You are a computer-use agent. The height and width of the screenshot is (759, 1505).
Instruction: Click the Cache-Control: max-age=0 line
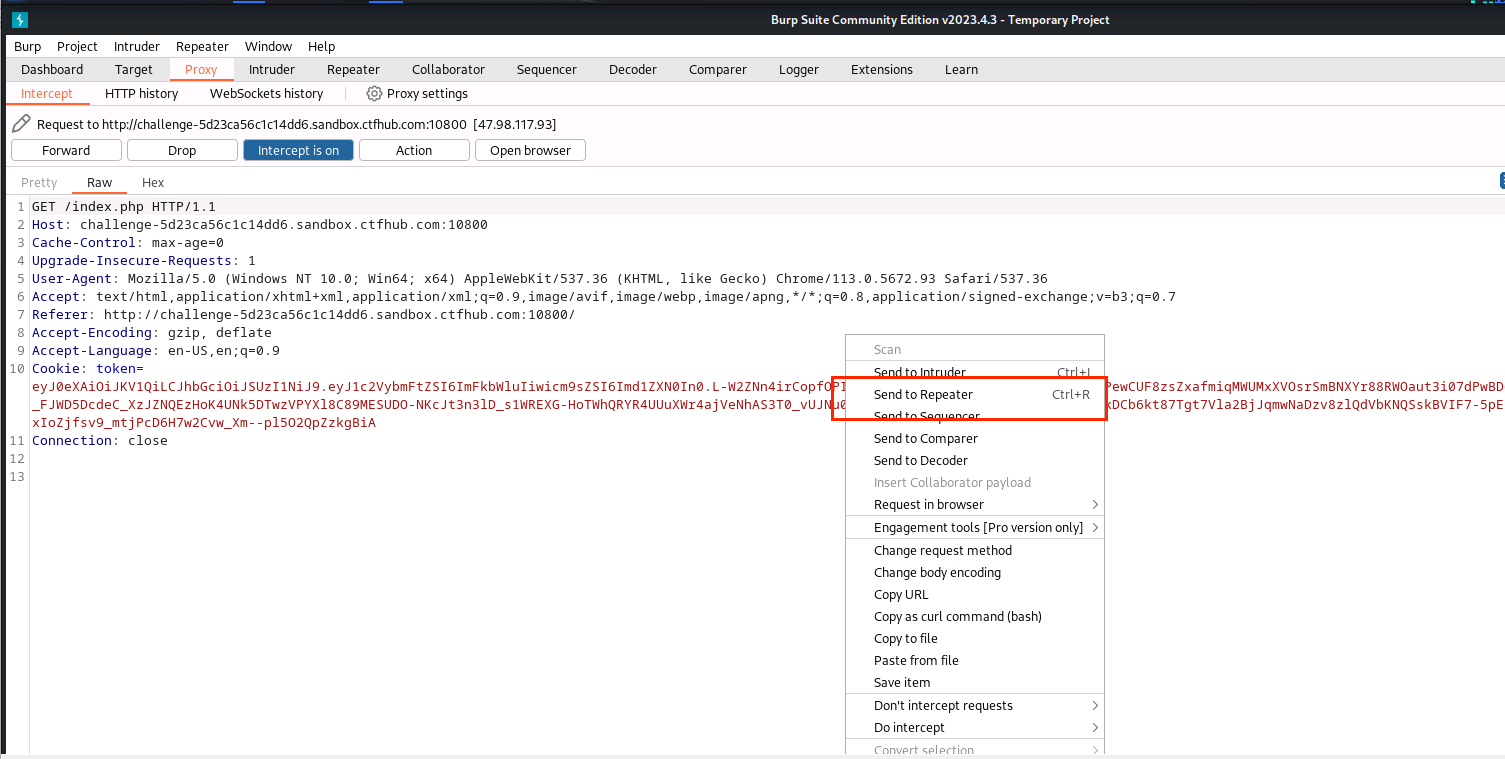(128, 243)
